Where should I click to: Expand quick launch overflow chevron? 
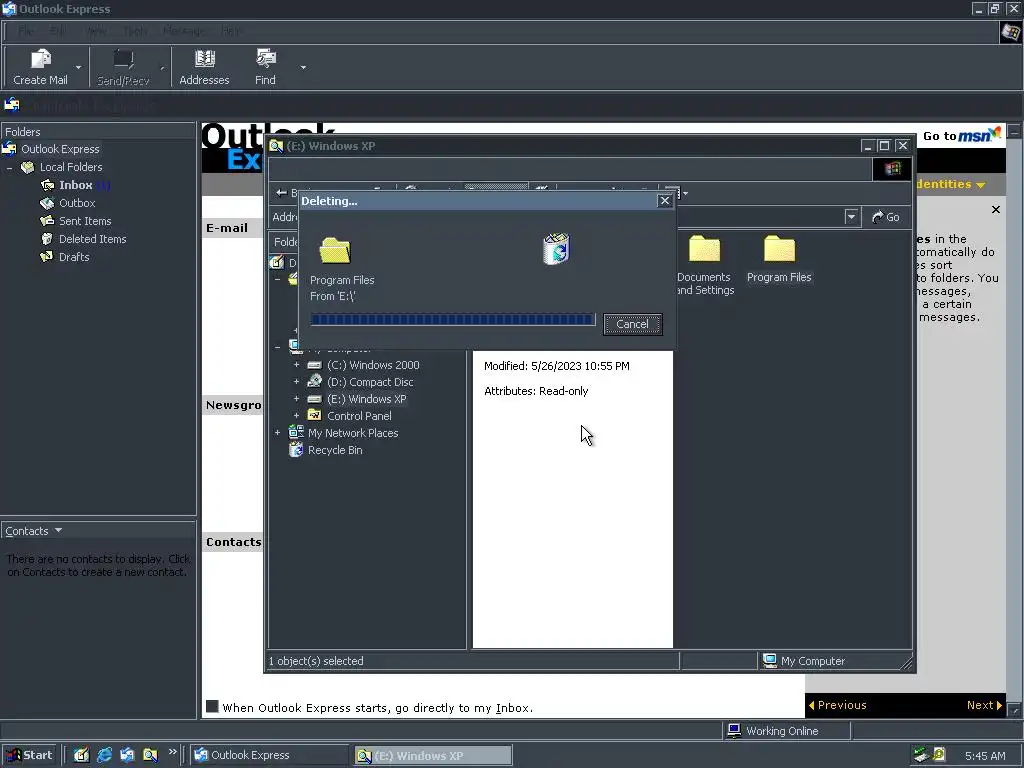pyautogui.click(x=172, y=752)
